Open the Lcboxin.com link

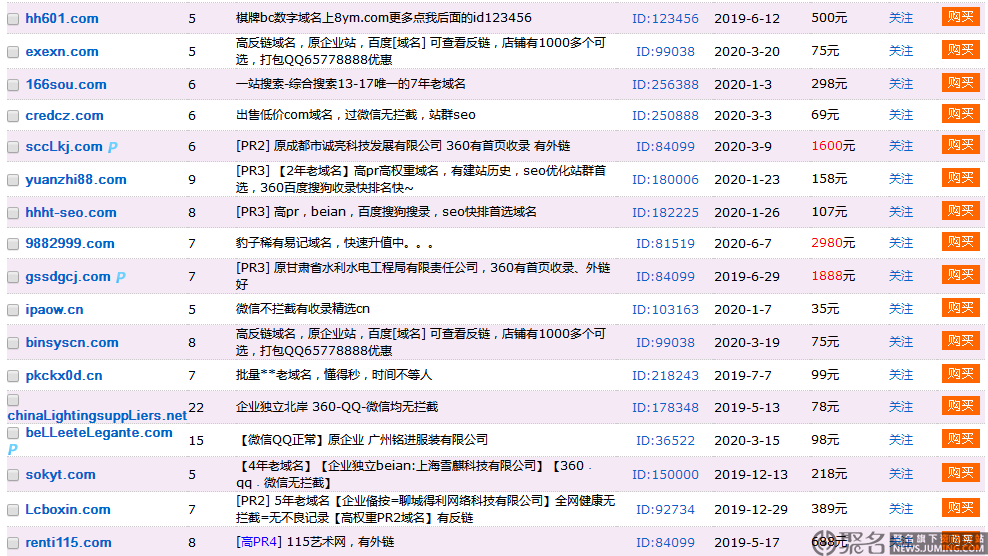(68, 509)
